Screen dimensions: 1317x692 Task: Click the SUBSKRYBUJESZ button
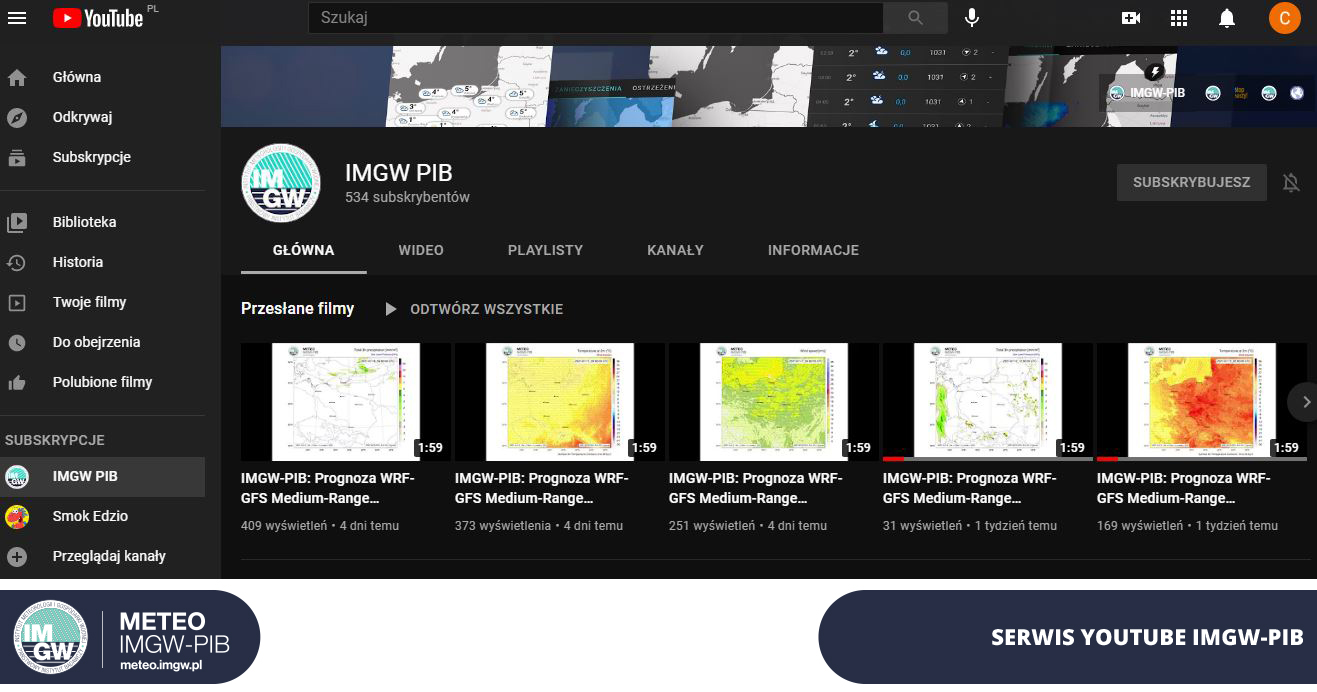click(1192, 183)
